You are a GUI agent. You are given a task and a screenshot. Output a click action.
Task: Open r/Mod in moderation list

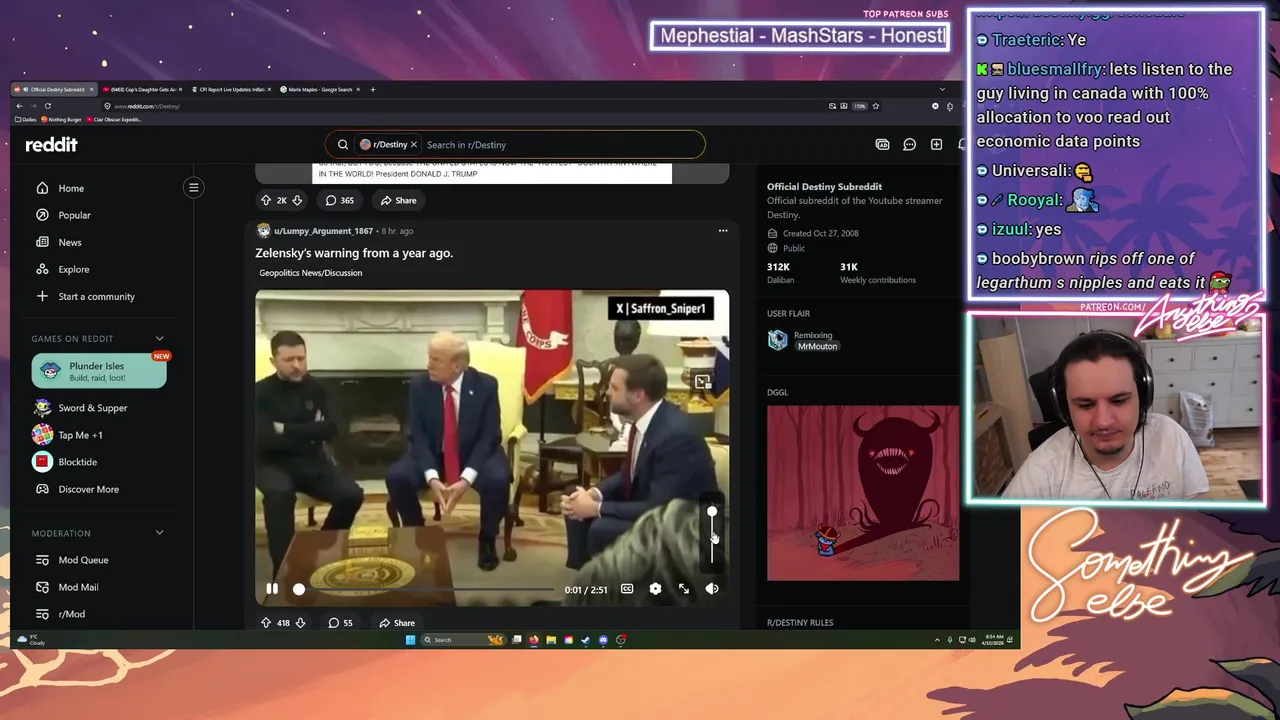click(71, 614)
